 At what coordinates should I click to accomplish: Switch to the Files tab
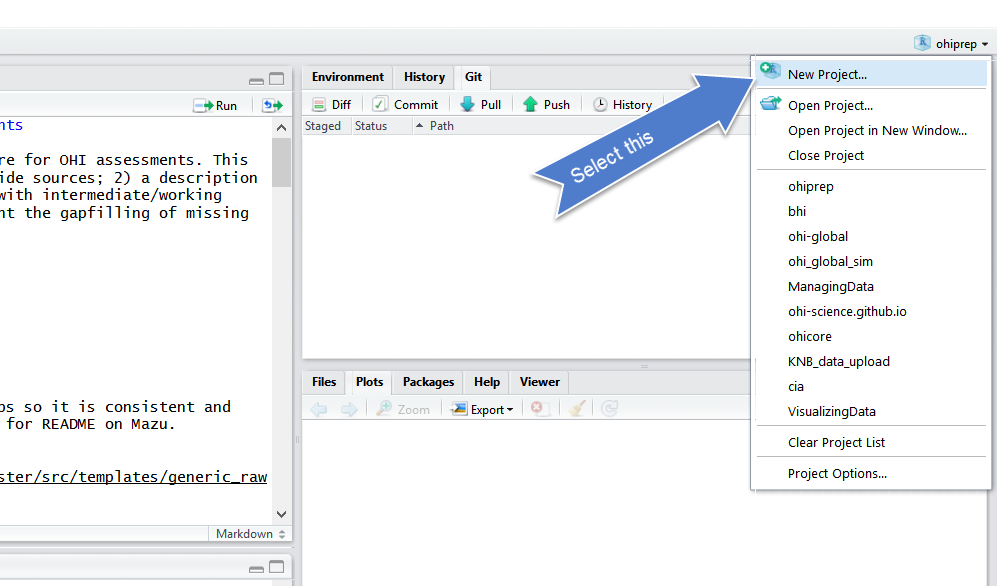click(x=324, y=382)
